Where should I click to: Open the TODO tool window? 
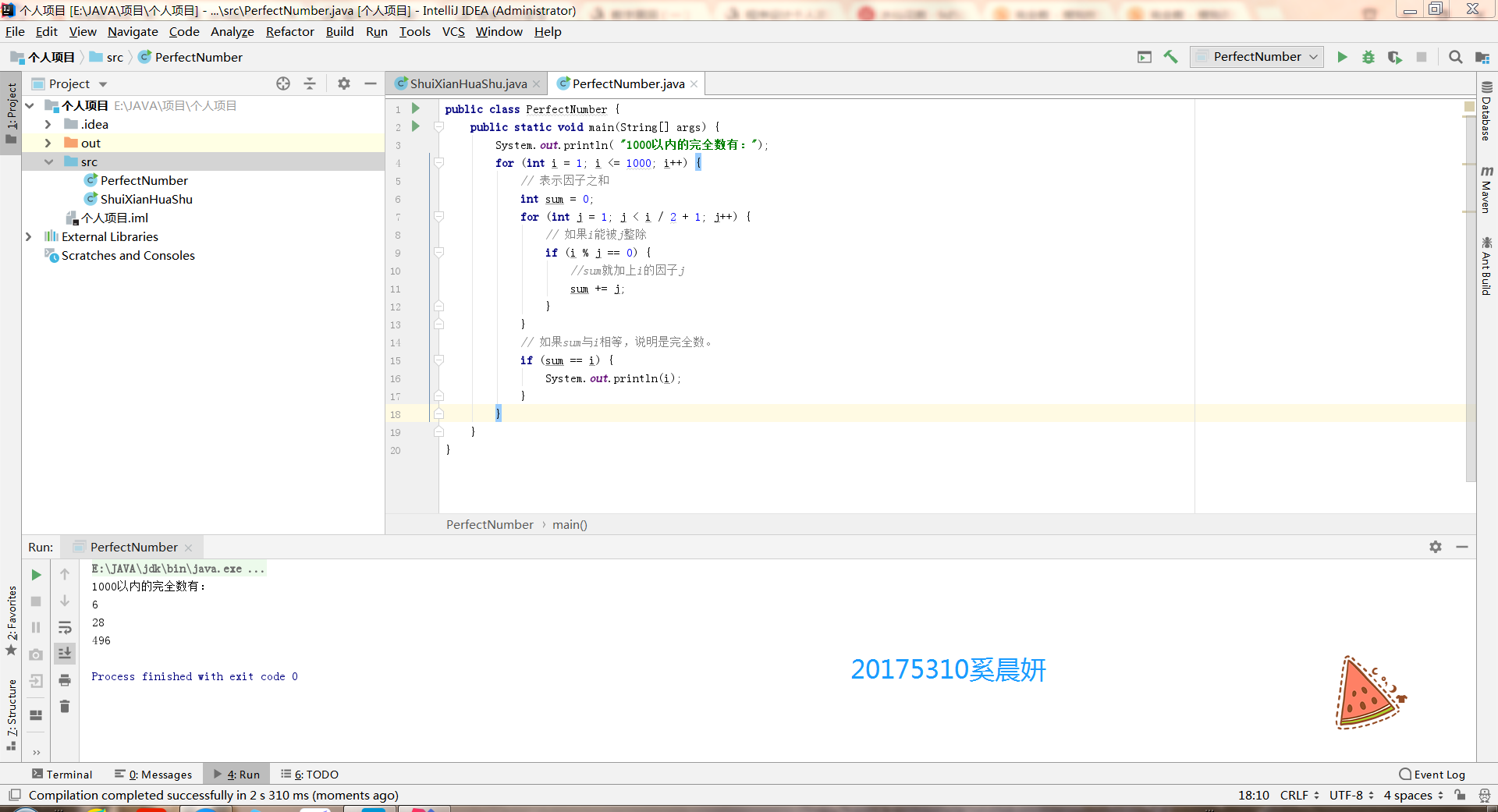pyautogui.click(x=310, y=774)
